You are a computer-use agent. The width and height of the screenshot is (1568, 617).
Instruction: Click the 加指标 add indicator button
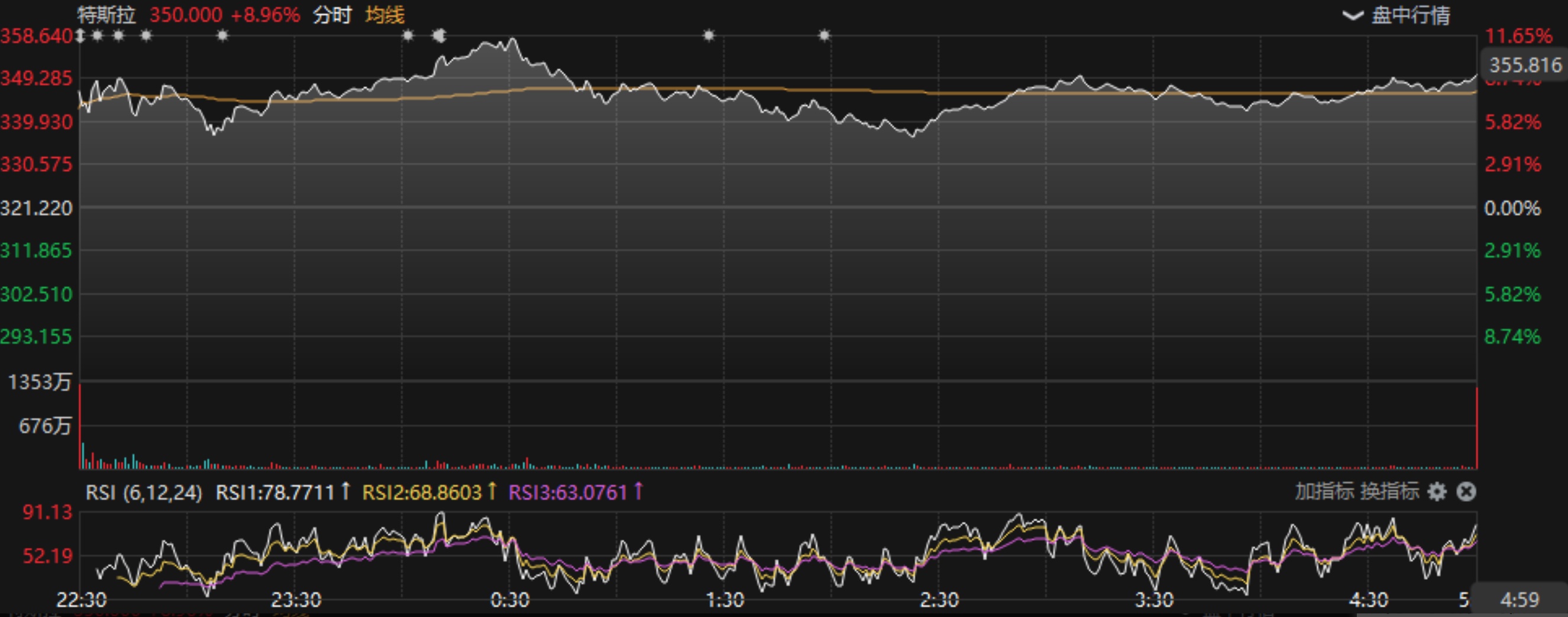click(x=1324, y=492)
